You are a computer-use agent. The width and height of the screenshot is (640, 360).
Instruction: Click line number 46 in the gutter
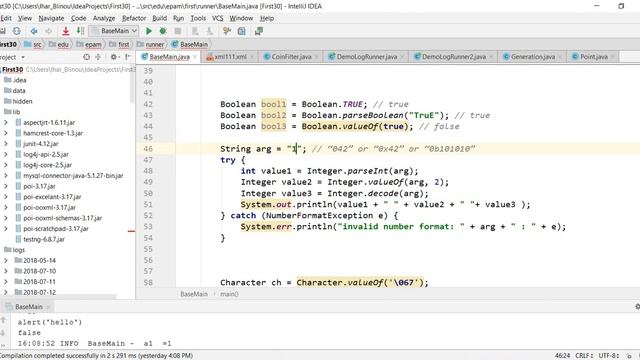click(x=148, y=149)
